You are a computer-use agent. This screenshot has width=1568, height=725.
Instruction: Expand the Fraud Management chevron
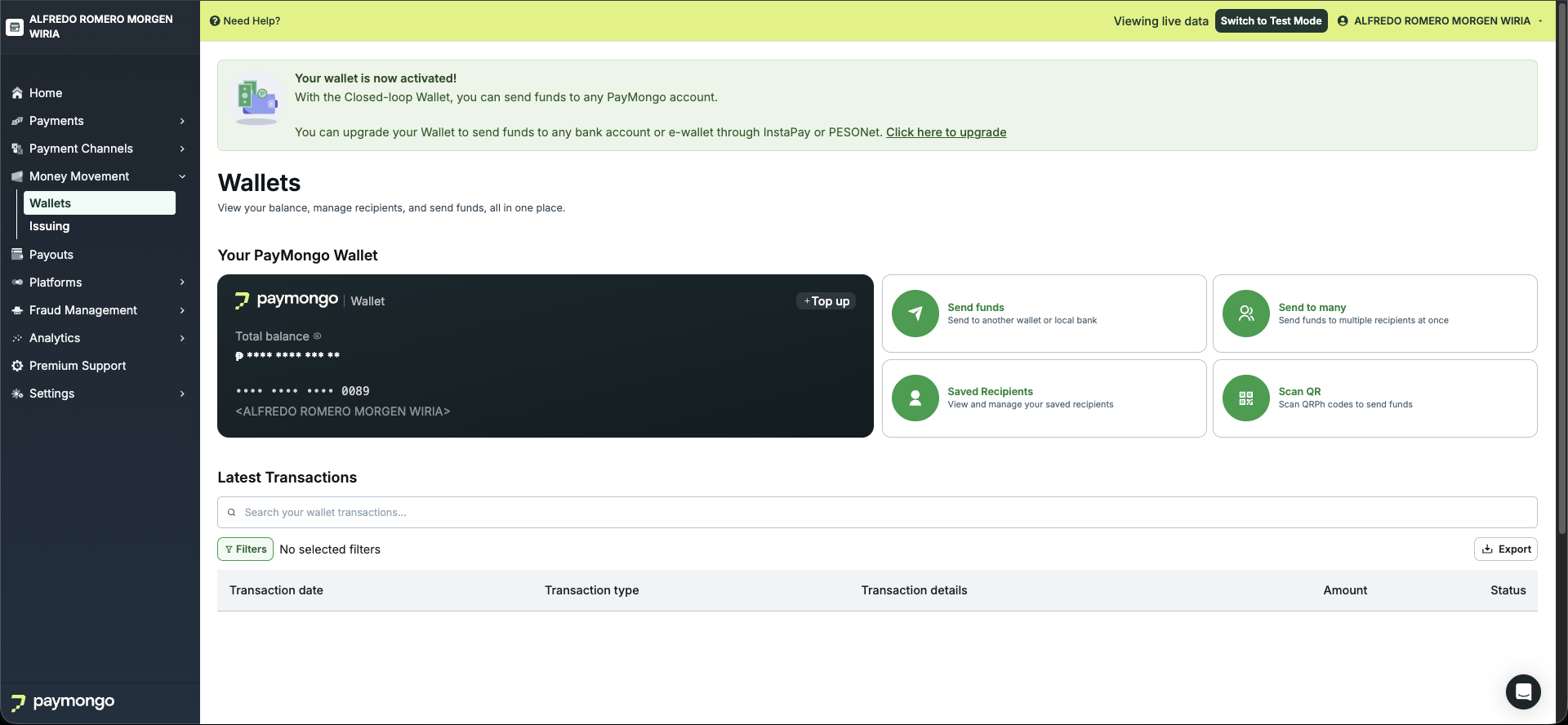click(x=182, y=310)
